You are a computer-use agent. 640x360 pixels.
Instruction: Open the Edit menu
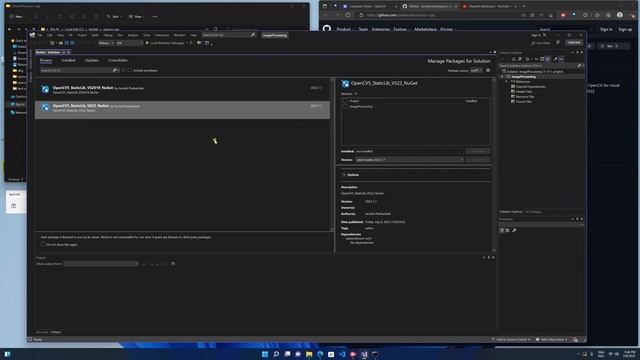click(49, 36)
